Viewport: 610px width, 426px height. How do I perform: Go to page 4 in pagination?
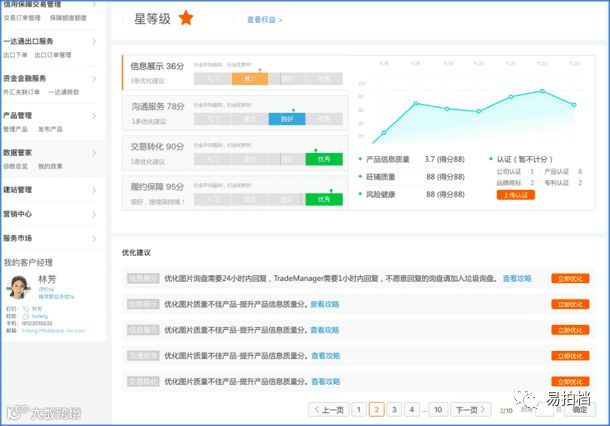tap(412, 410)
